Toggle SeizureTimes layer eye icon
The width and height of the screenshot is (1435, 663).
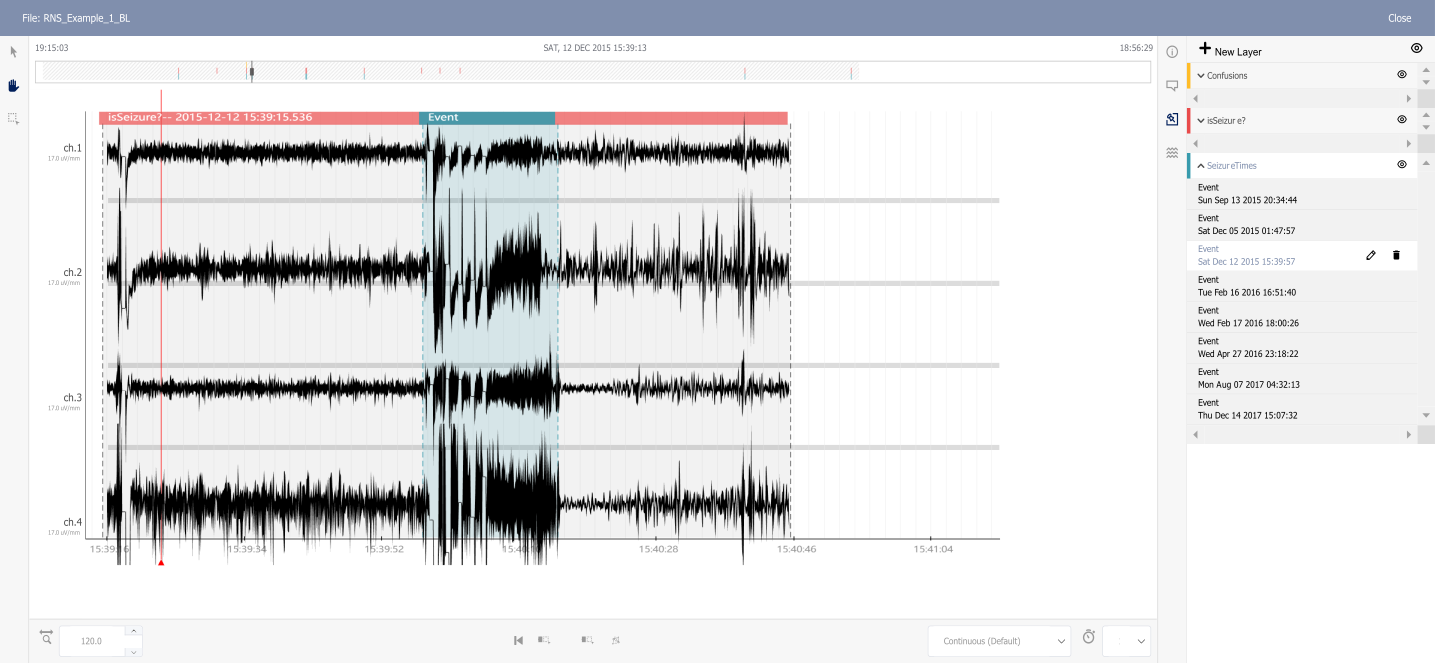tap(1401, 165)
